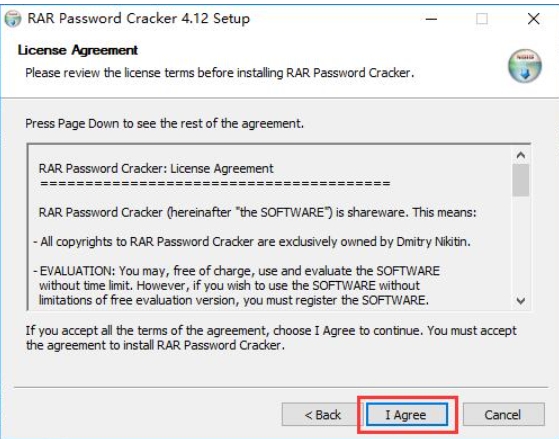
Task: Click the line stating the SOFTWARE is shareware
Action: click(257, 213)
